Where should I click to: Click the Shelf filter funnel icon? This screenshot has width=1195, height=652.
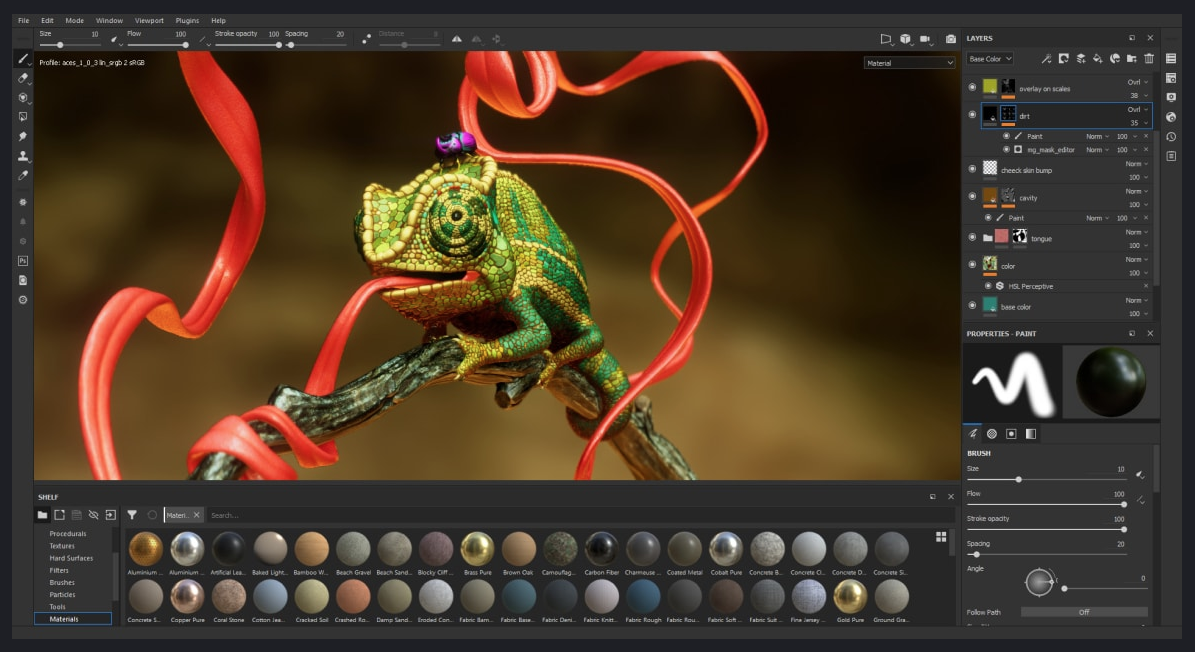132,515
